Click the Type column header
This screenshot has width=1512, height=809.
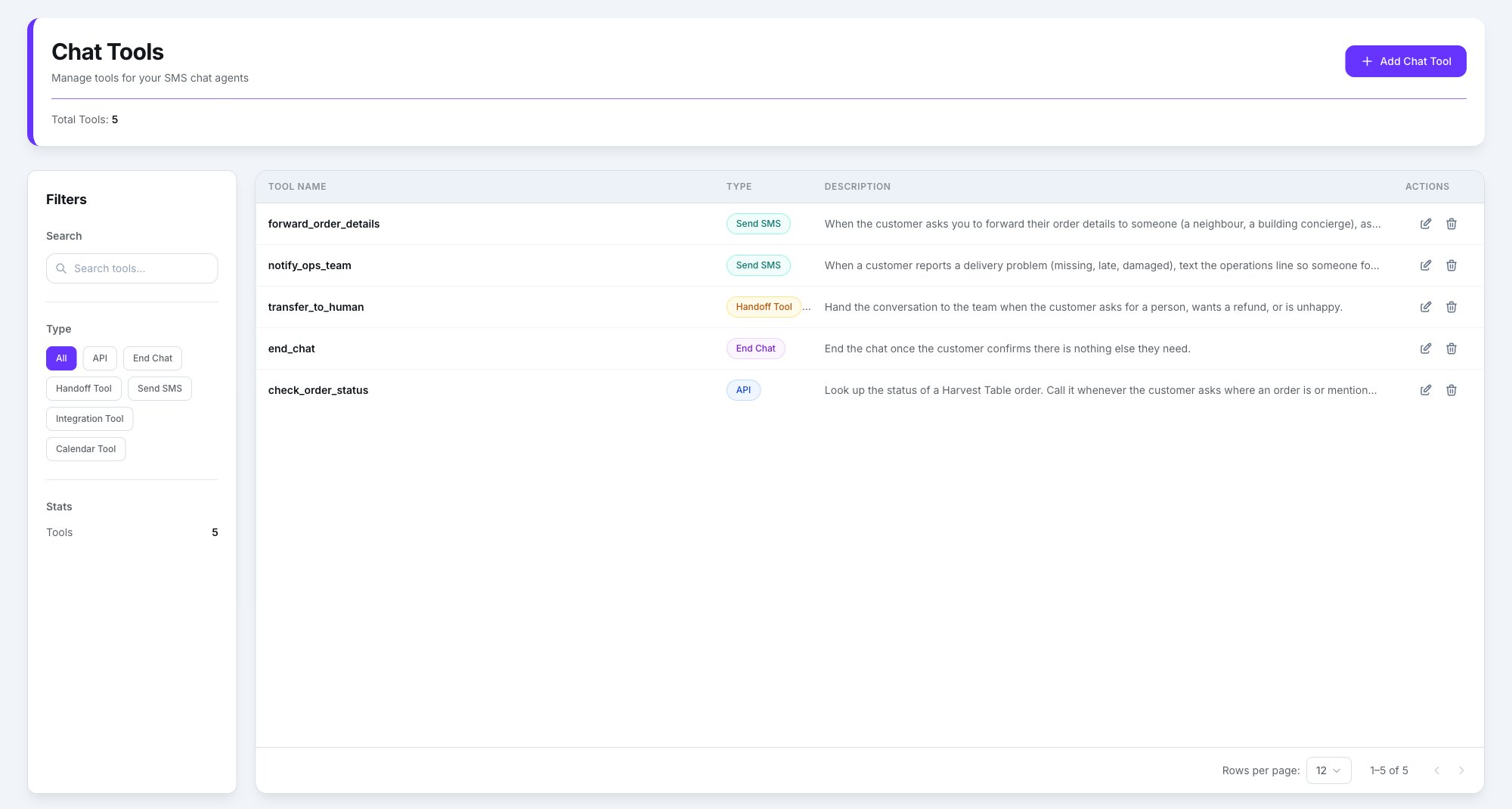(739, 187)
